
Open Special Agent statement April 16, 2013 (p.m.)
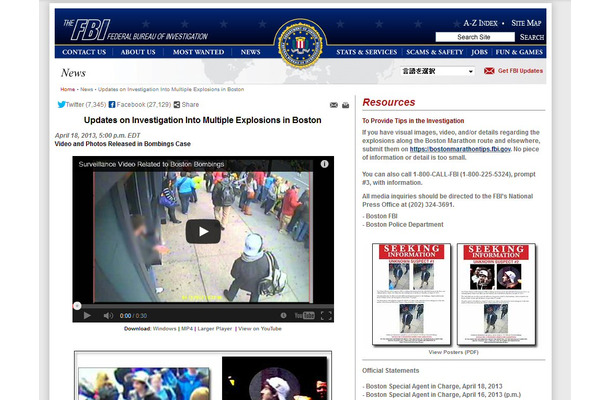[443, 395]
